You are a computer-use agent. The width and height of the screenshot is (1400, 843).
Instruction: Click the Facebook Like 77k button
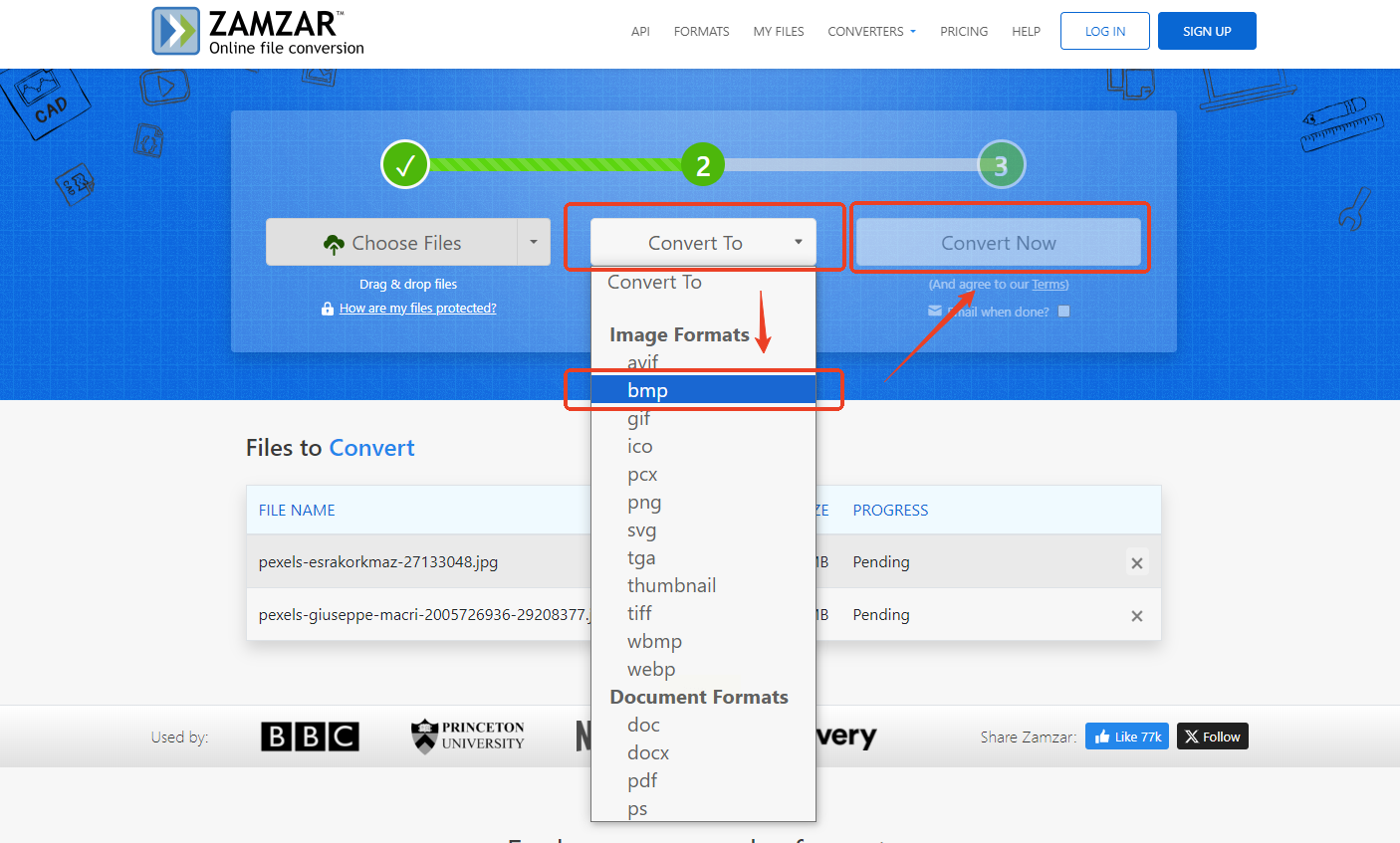(1127, 737)
